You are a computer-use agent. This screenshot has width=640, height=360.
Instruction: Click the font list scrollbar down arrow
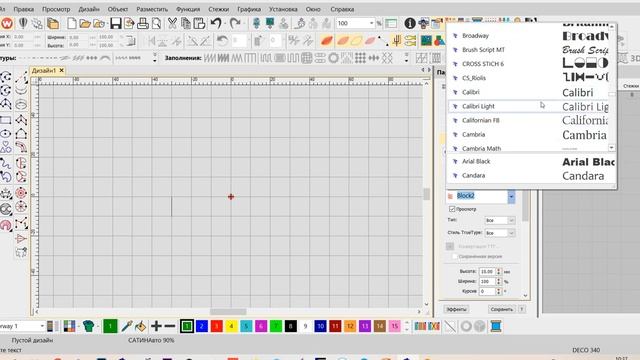[611, 148]
